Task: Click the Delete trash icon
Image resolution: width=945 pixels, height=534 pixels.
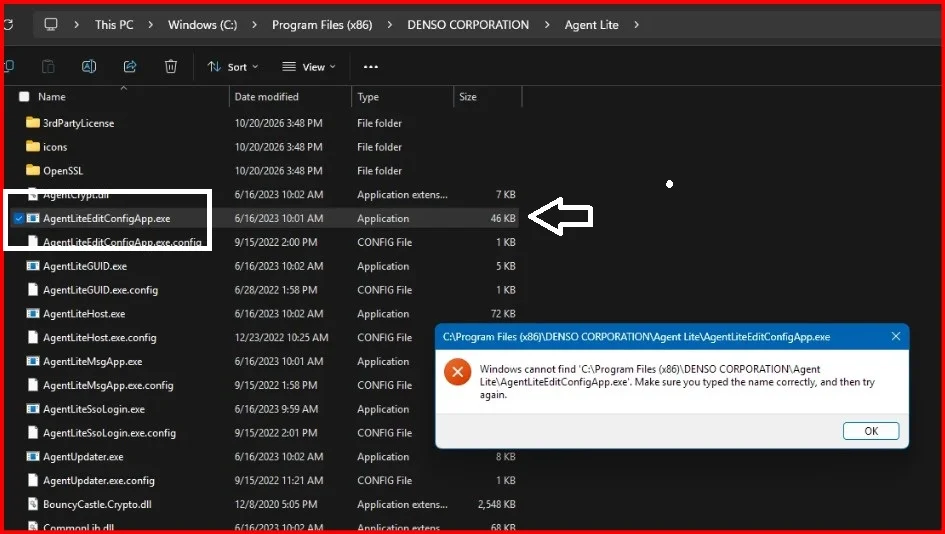Action: 171,67
